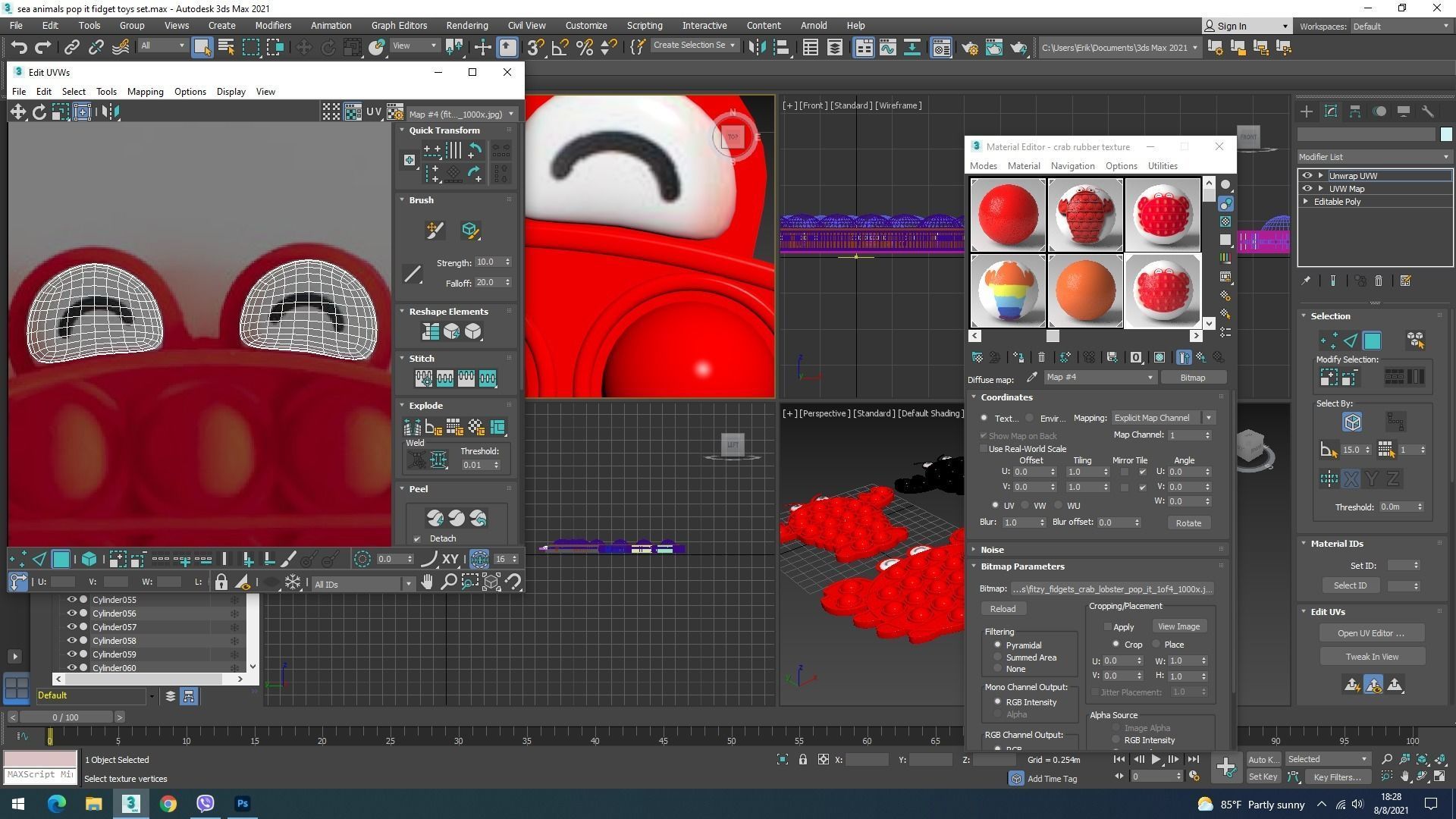1456x819 pixels.
Task: Click the Select ID button
Action: [x=1350, y=585]
